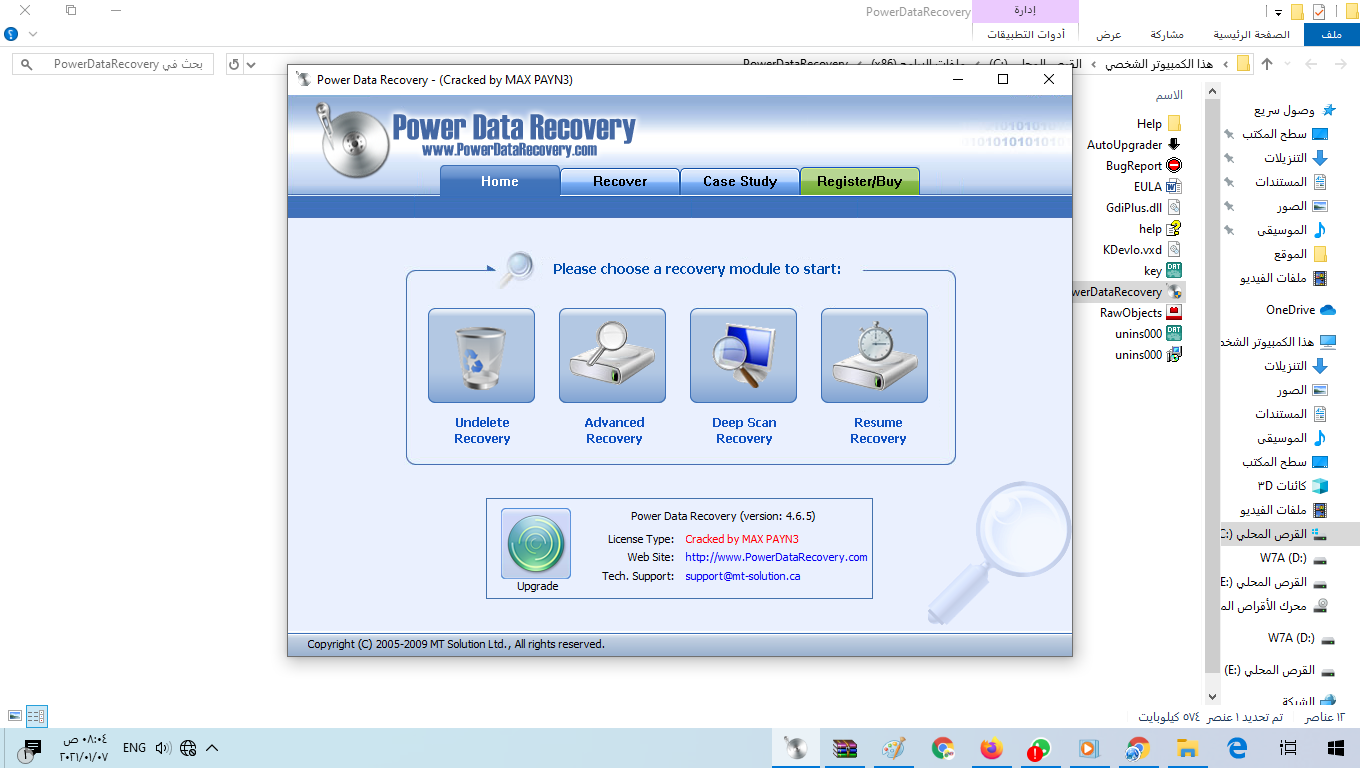Open الموقع folder in navigation pane

(1299, 254)
